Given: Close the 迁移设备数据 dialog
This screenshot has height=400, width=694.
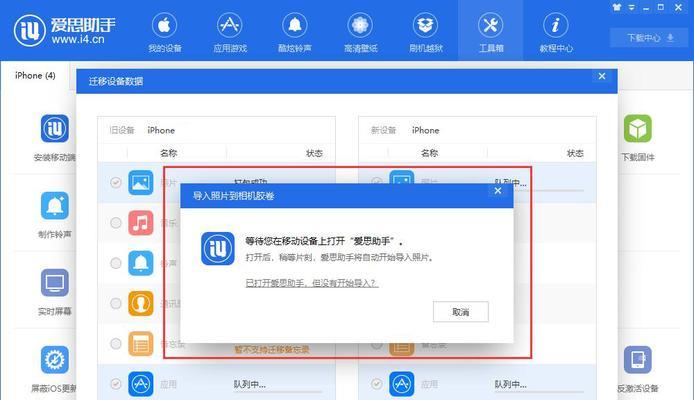Looking at the screenshot, I should [602, 76].
